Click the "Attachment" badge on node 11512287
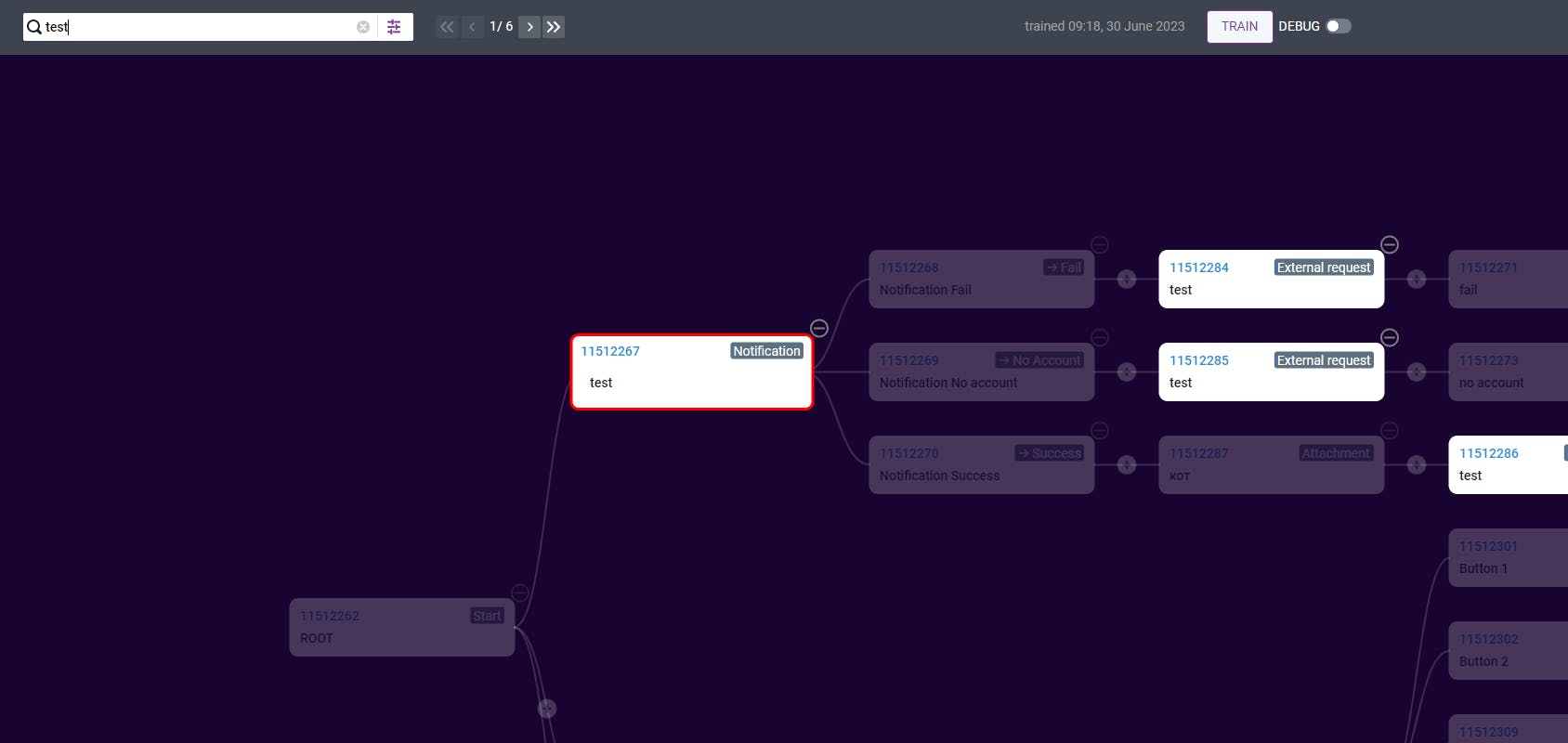The image size is (1568, 743). [x=1336, y=453]
